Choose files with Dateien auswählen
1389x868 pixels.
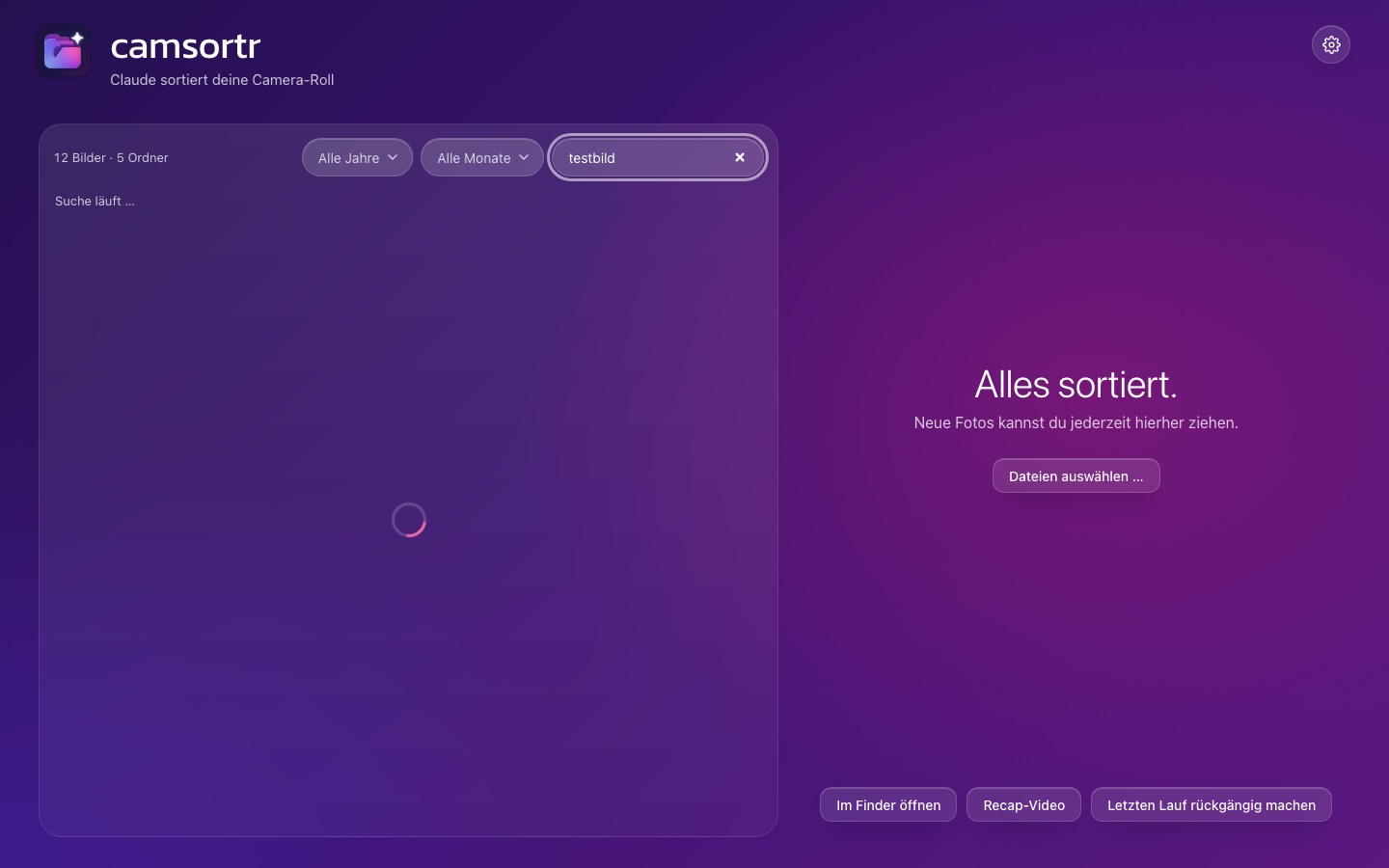(1076, 475)
